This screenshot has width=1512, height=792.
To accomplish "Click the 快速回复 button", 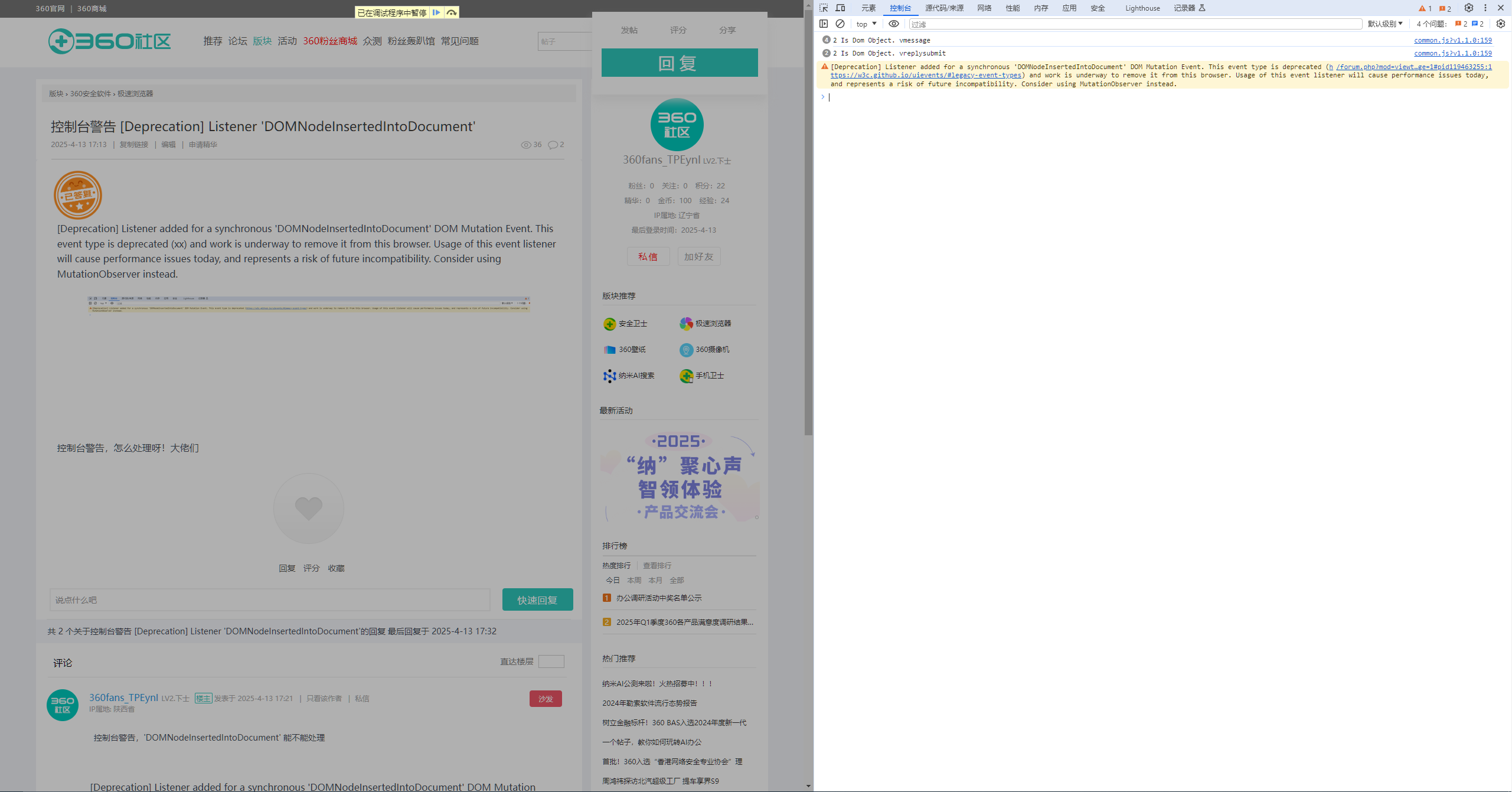I will 537,599.
